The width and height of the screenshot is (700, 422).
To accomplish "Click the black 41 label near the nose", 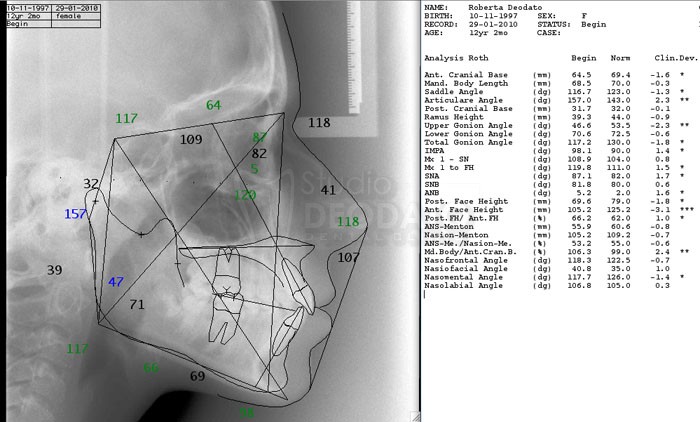I will click(x=328, y=190).
